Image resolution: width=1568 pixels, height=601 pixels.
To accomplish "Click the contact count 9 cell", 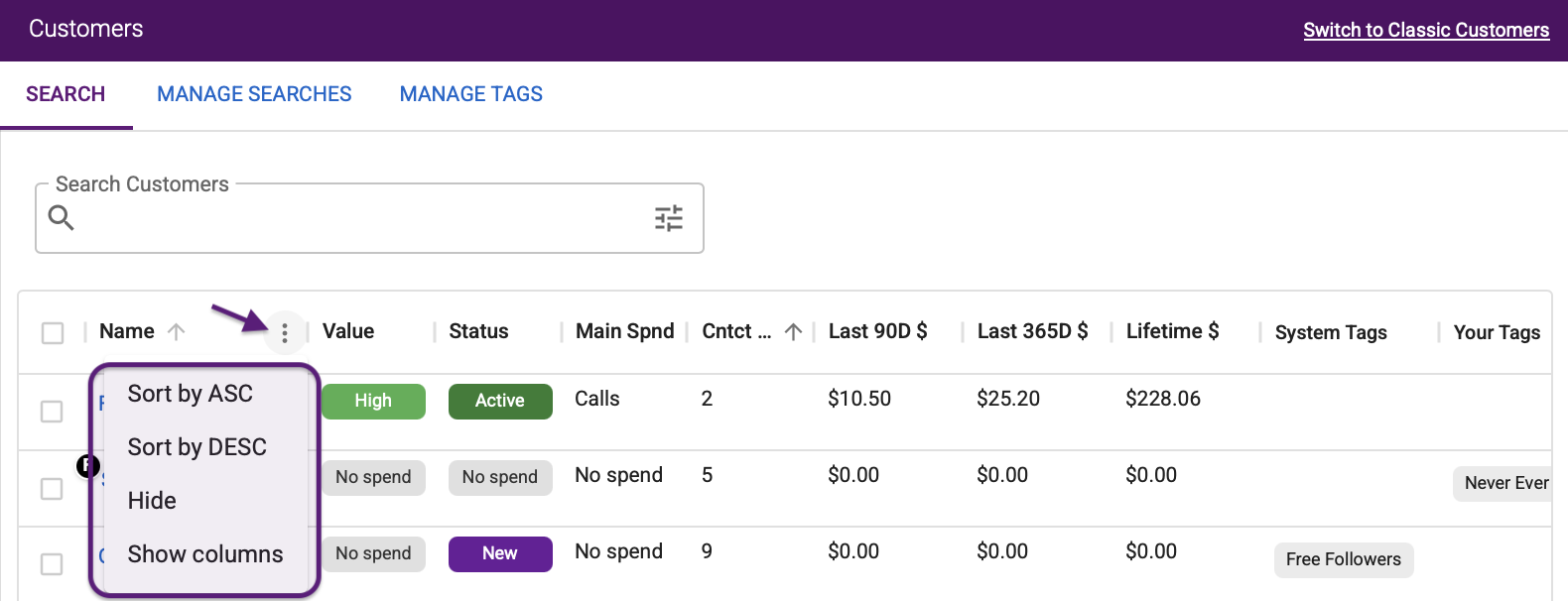I will (x=707, y=551).
